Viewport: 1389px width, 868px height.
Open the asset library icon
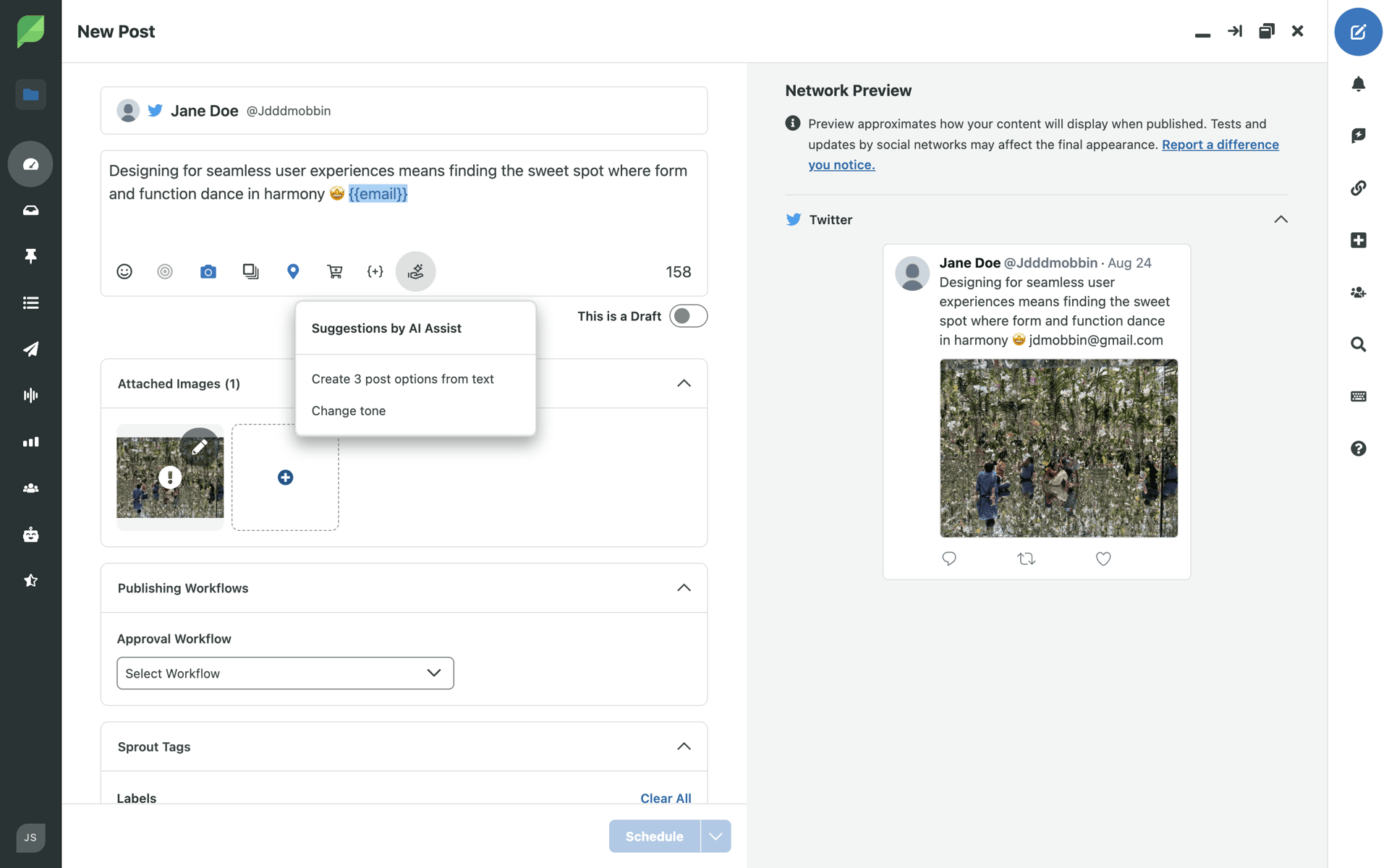click(x=250, y=271)
